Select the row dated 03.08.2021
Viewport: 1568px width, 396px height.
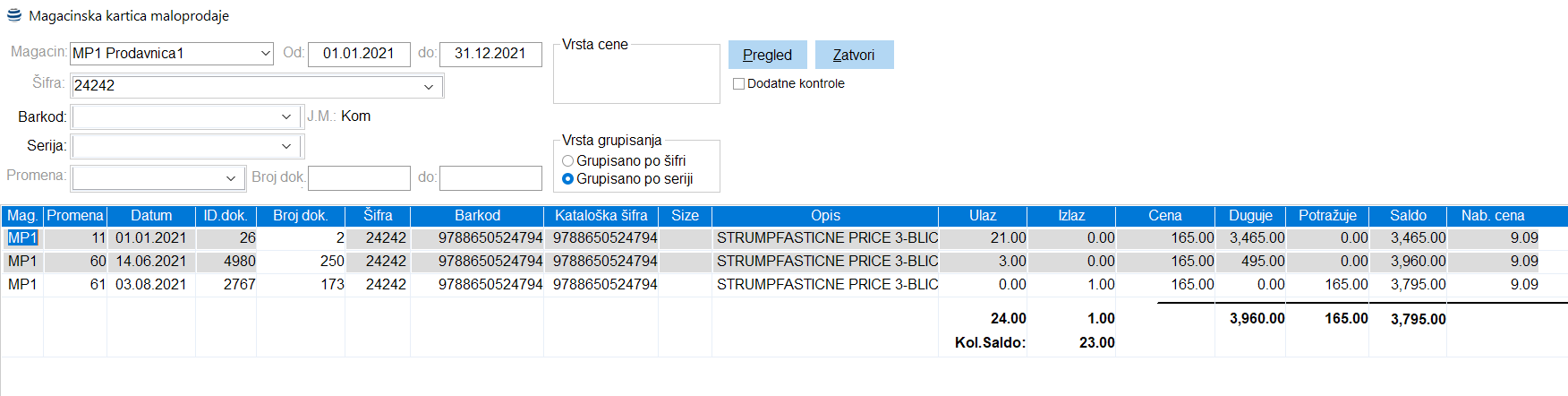[x=150, y=285]
